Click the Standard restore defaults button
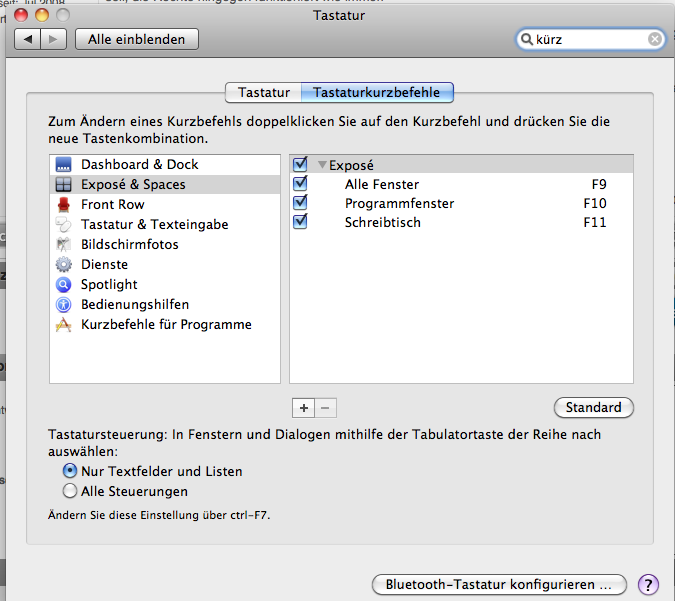 tap(593, 408)
